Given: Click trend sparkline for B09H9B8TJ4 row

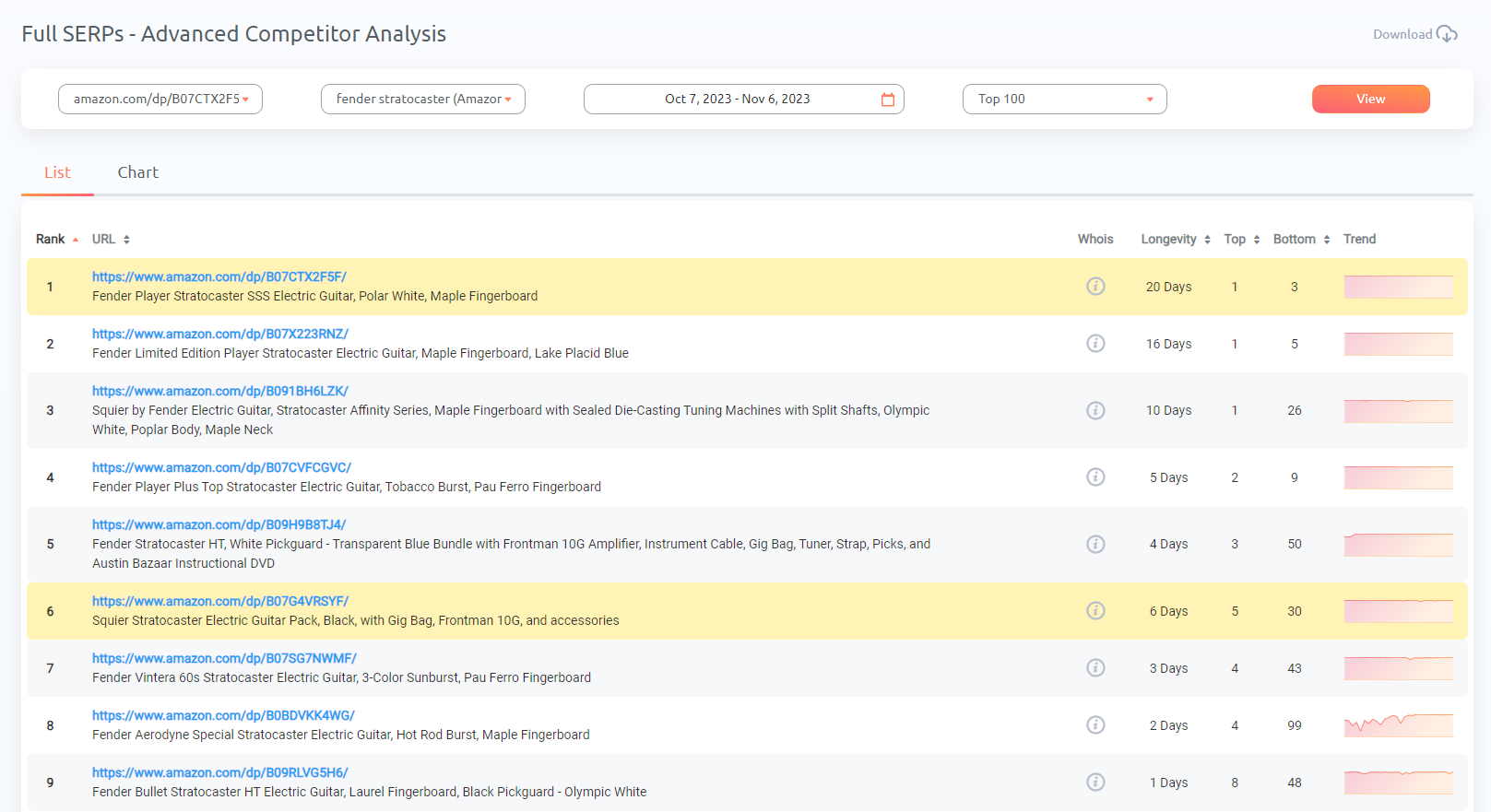Looking at the screenshot, I should (x=1399, y=544).
